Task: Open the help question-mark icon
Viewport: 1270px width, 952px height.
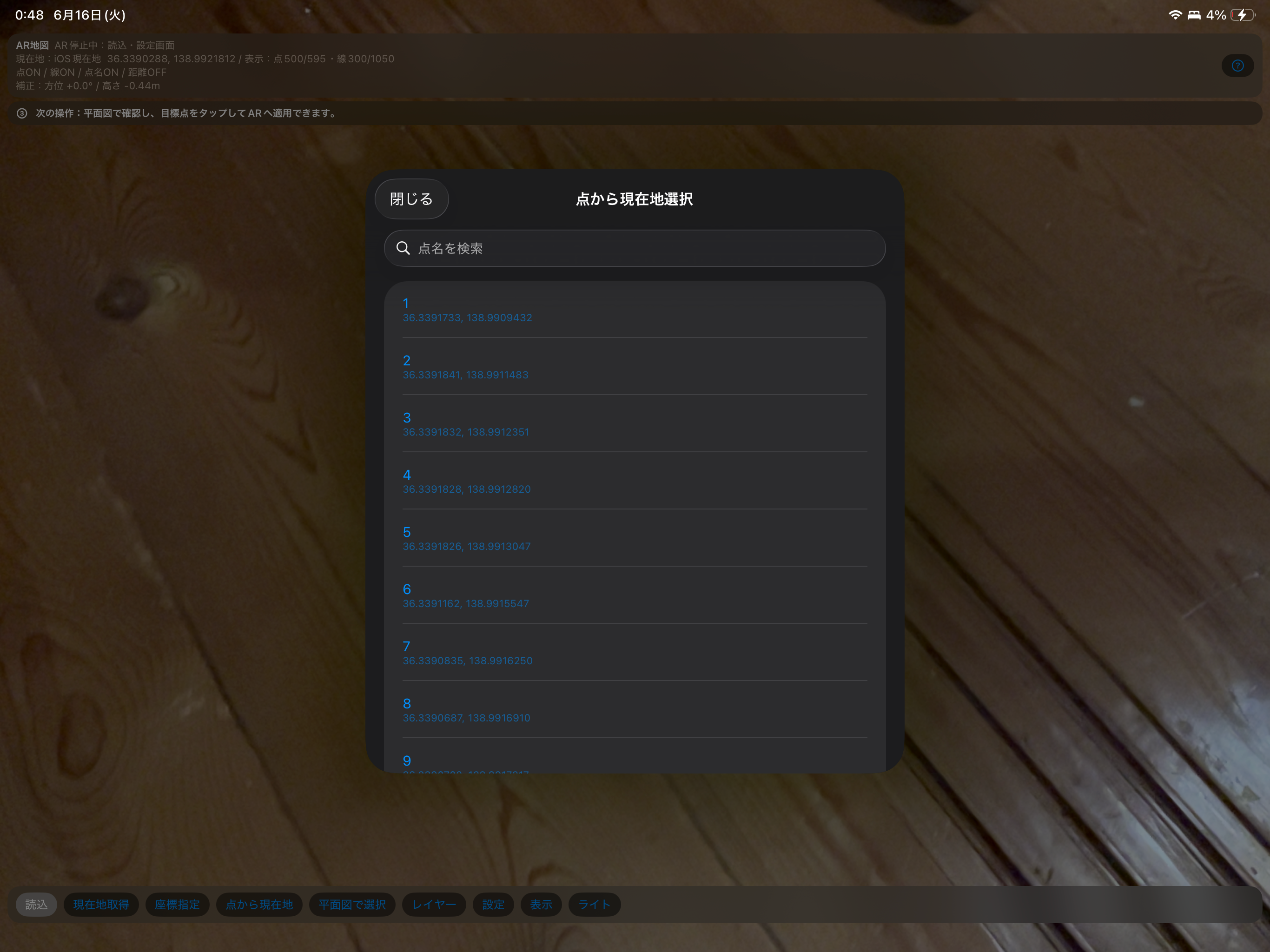Action: 1237,66
